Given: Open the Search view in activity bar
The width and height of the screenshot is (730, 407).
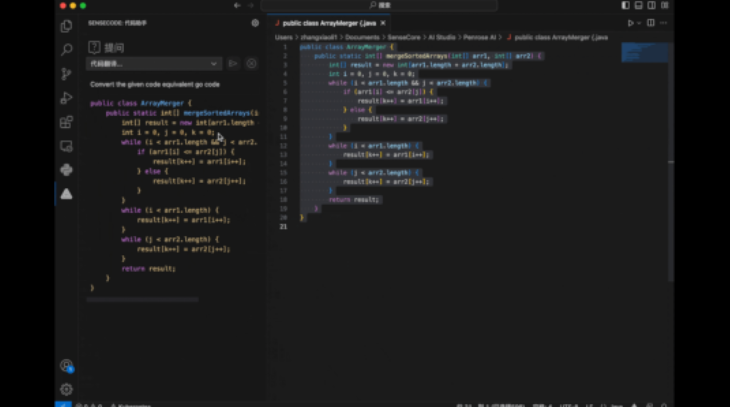Looking at the screenshot, I should (67, 49).
